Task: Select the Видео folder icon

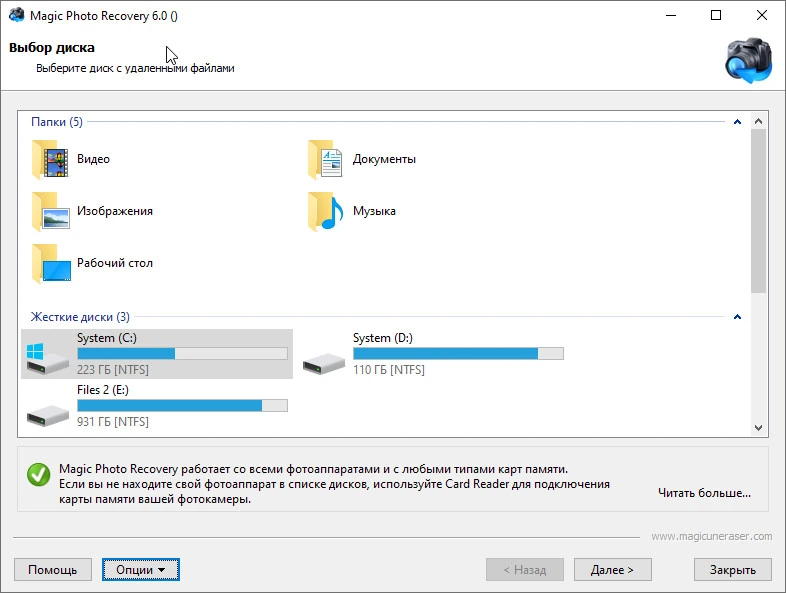Action: coord(50,159)
